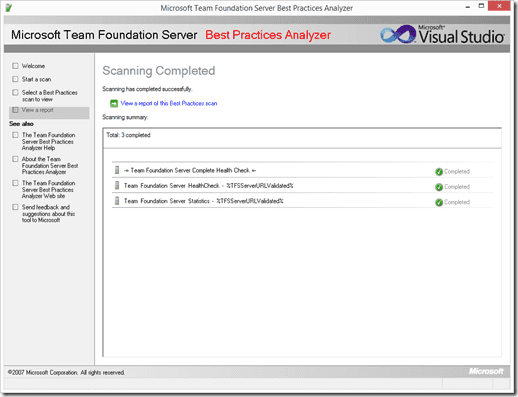Click the Total: 3 completed summary text
Screen dimensions: 518x397
click(128, 135)
